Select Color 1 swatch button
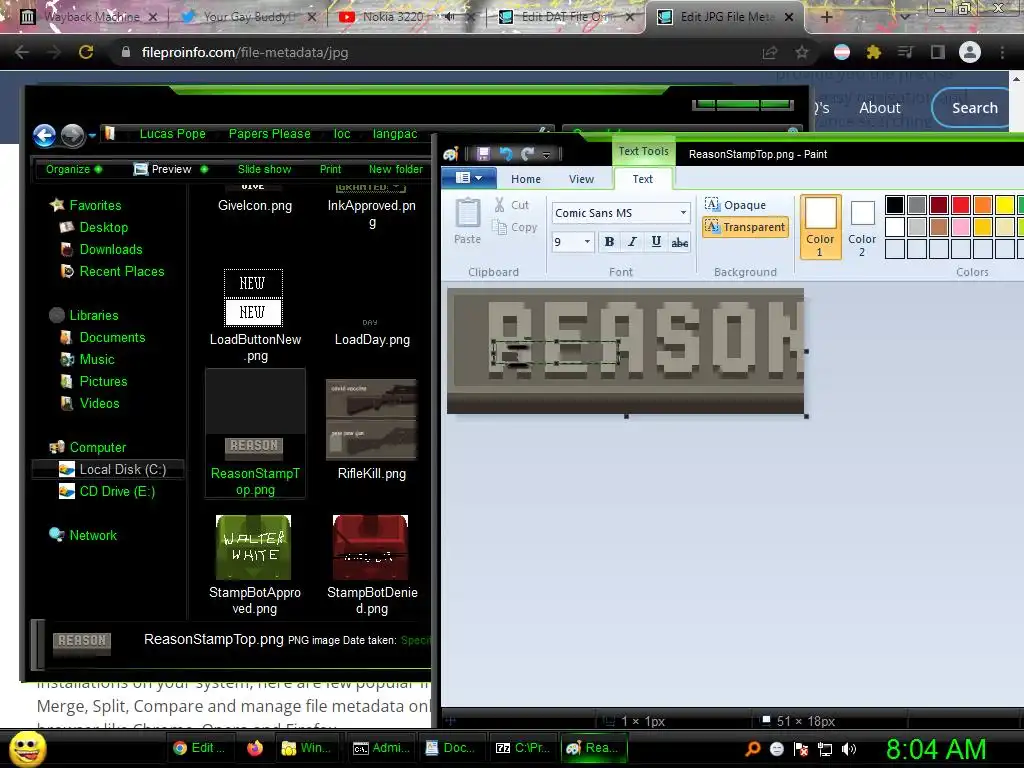Image resolution: width=1024 pixels, height=768 pixels. [820, 226]
